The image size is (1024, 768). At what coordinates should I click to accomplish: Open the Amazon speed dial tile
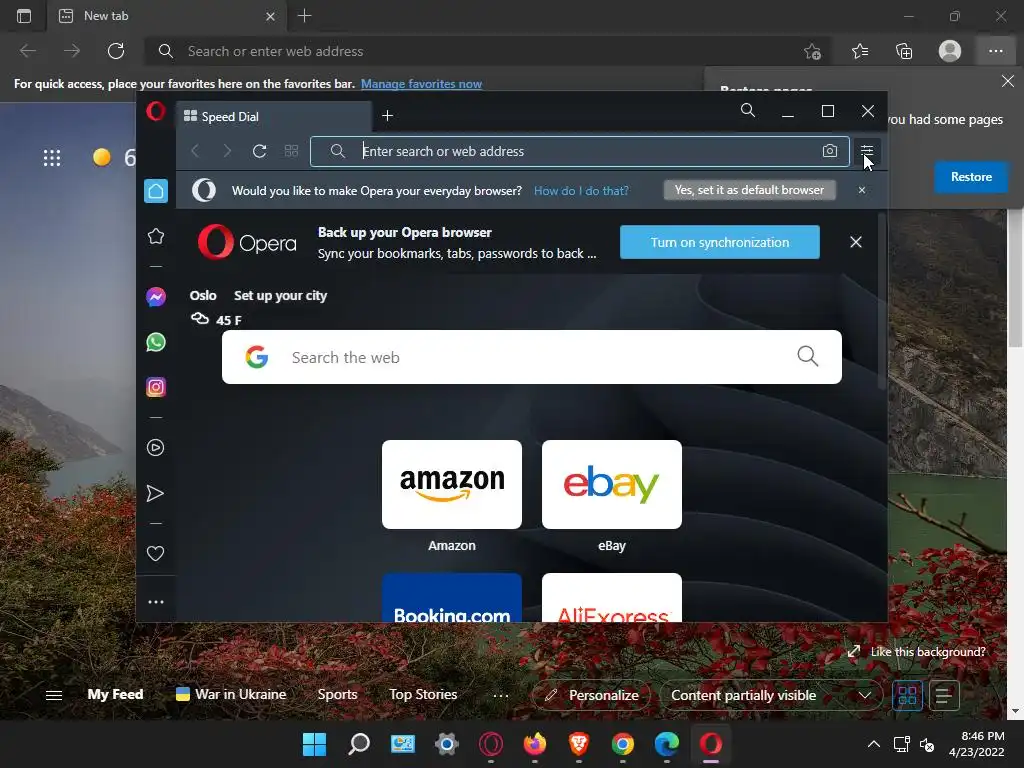(452, 484)
